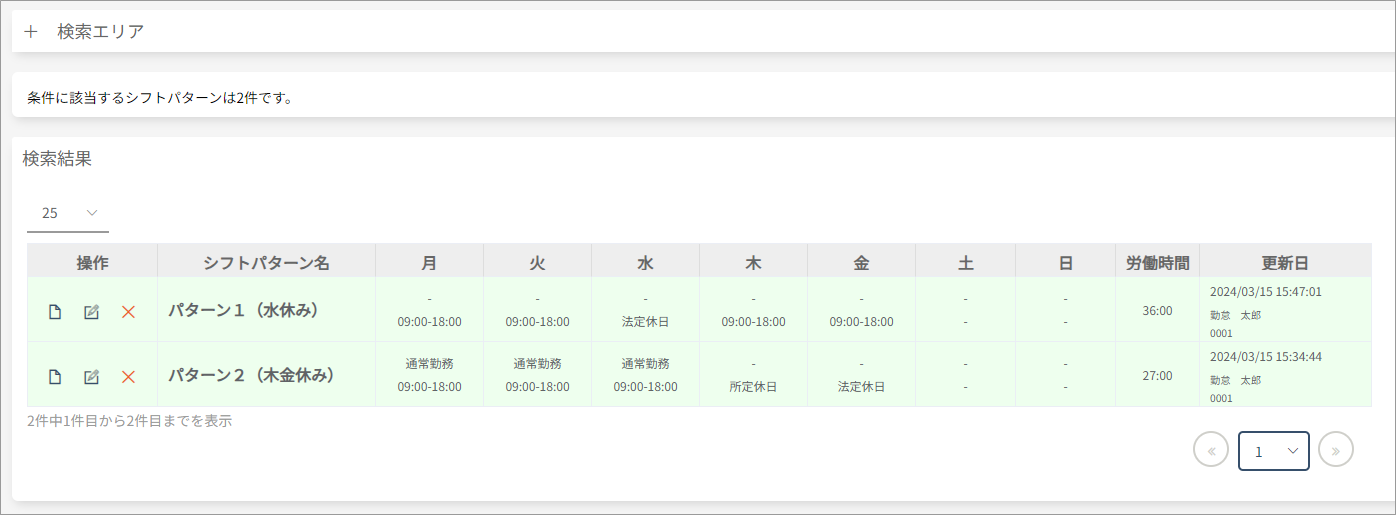Click the 月 column header
Viewport: 1396px width, 515px height.
429,263
